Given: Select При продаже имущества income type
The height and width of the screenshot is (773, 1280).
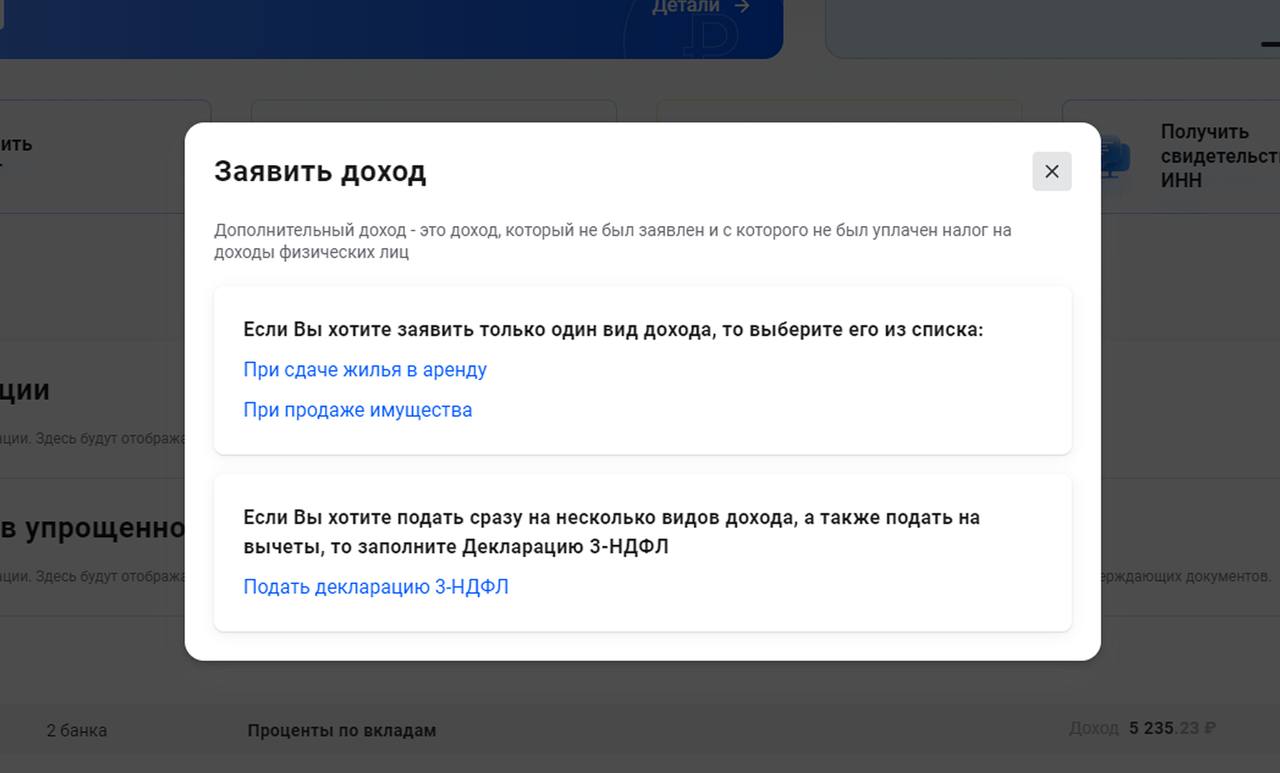Looking at the screenshot, I should coord(358,410).
